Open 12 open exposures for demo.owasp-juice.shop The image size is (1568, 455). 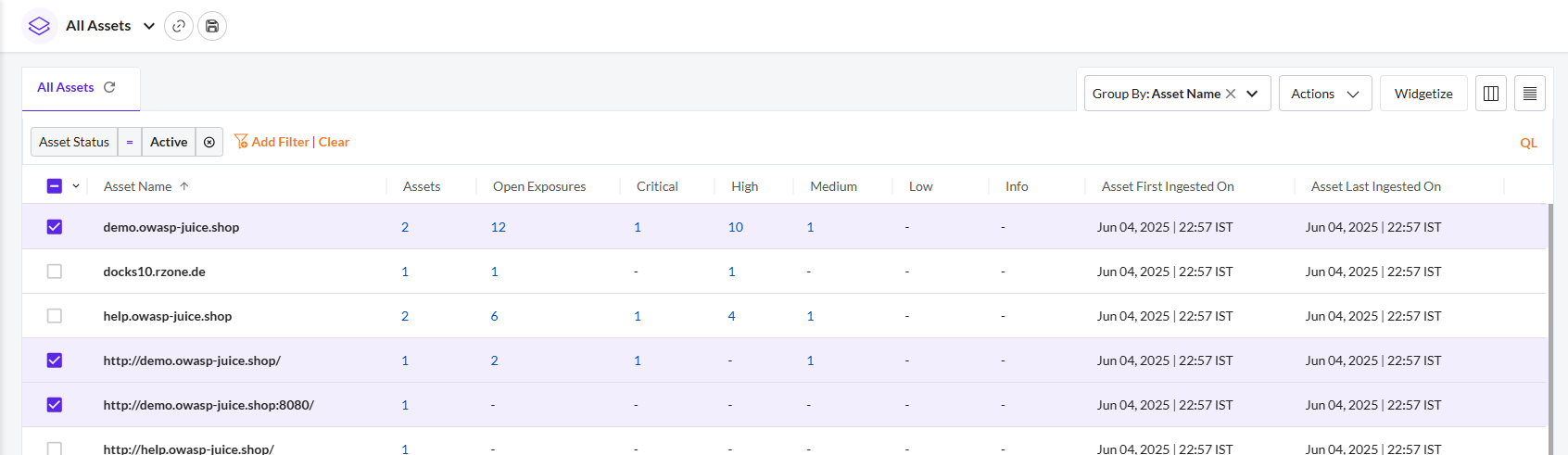pos(499,227)
